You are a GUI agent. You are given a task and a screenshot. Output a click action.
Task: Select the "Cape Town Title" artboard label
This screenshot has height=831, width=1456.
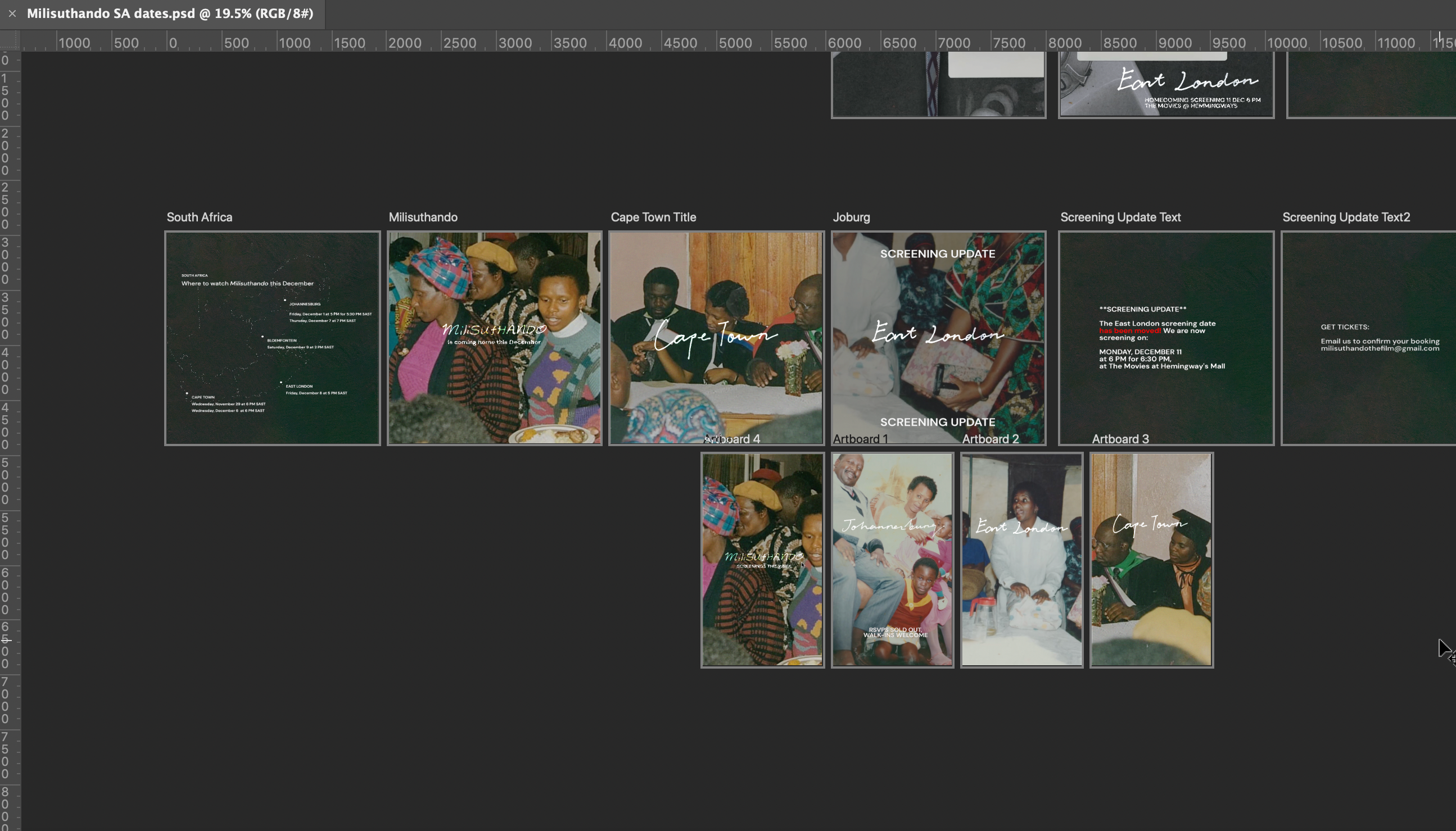[653, 217]
